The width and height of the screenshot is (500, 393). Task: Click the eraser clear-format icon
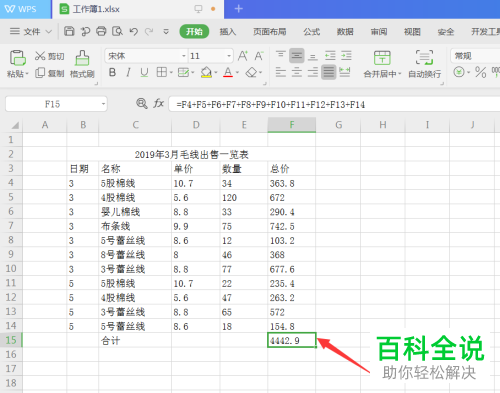pyautogui.click(x=251, y=72)
